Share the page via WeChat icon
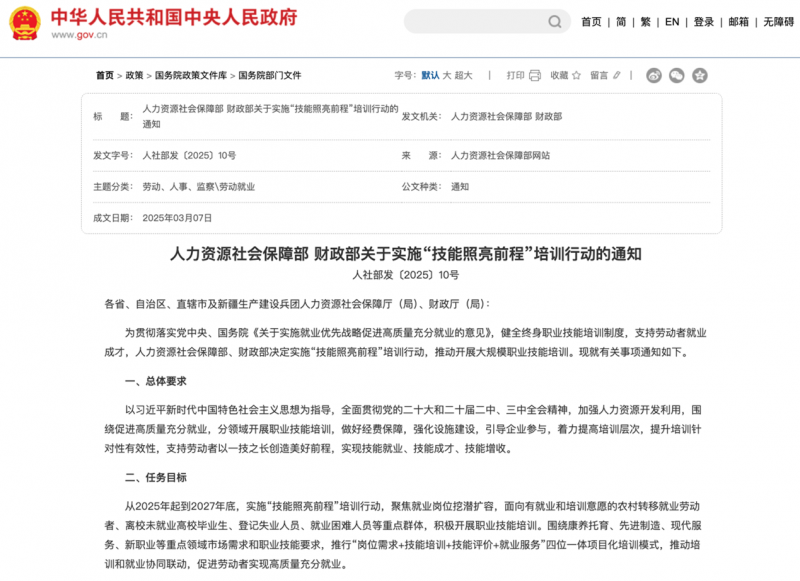Viewport: 800px width, 581px height. 677,75
